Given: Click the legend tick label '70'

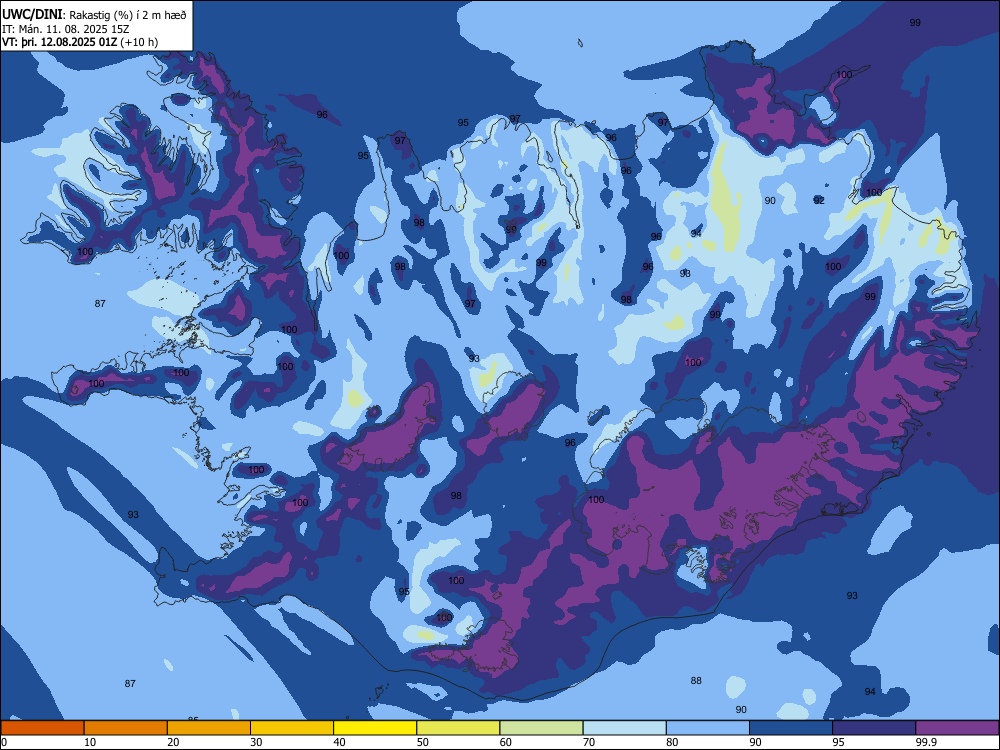Looking at the screenshot, I should click(589, 742).
